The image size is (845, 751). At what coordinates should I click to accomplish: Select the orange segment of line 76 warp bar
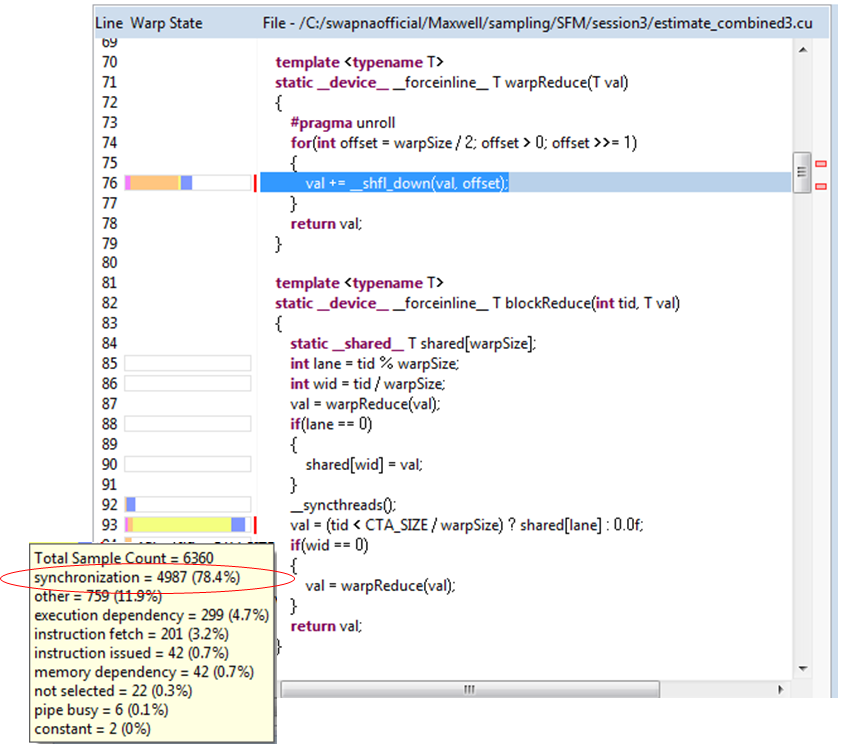pyautogui.click(x=154, y=183)
